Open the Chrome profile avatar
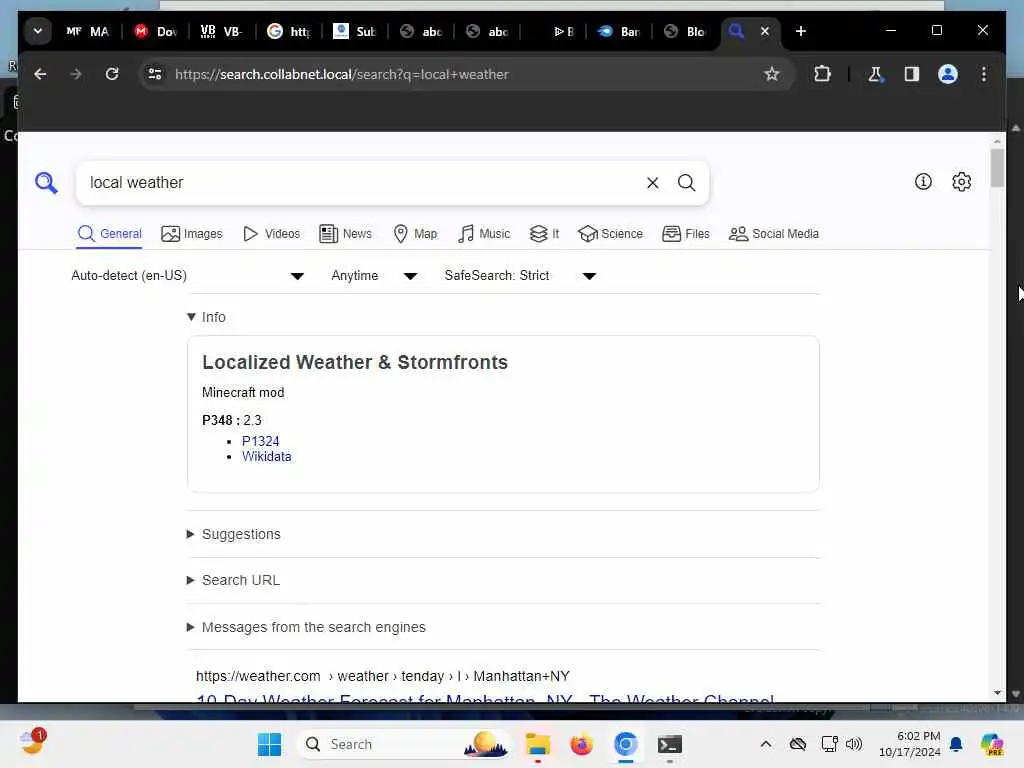This screenshot has width=1024, height=768. coord(948,74)
